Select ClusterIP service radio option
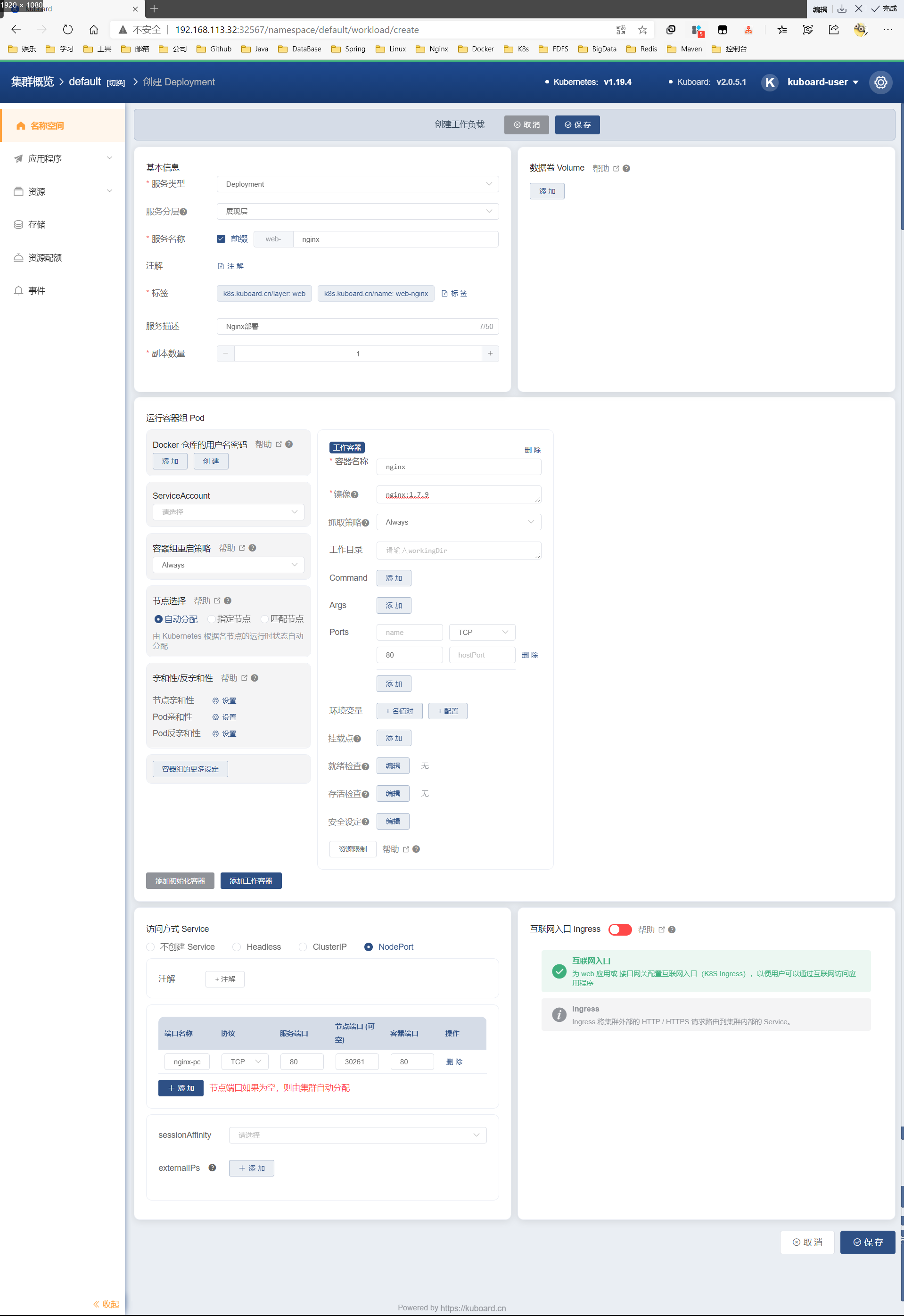 click(x=303, y=946)
